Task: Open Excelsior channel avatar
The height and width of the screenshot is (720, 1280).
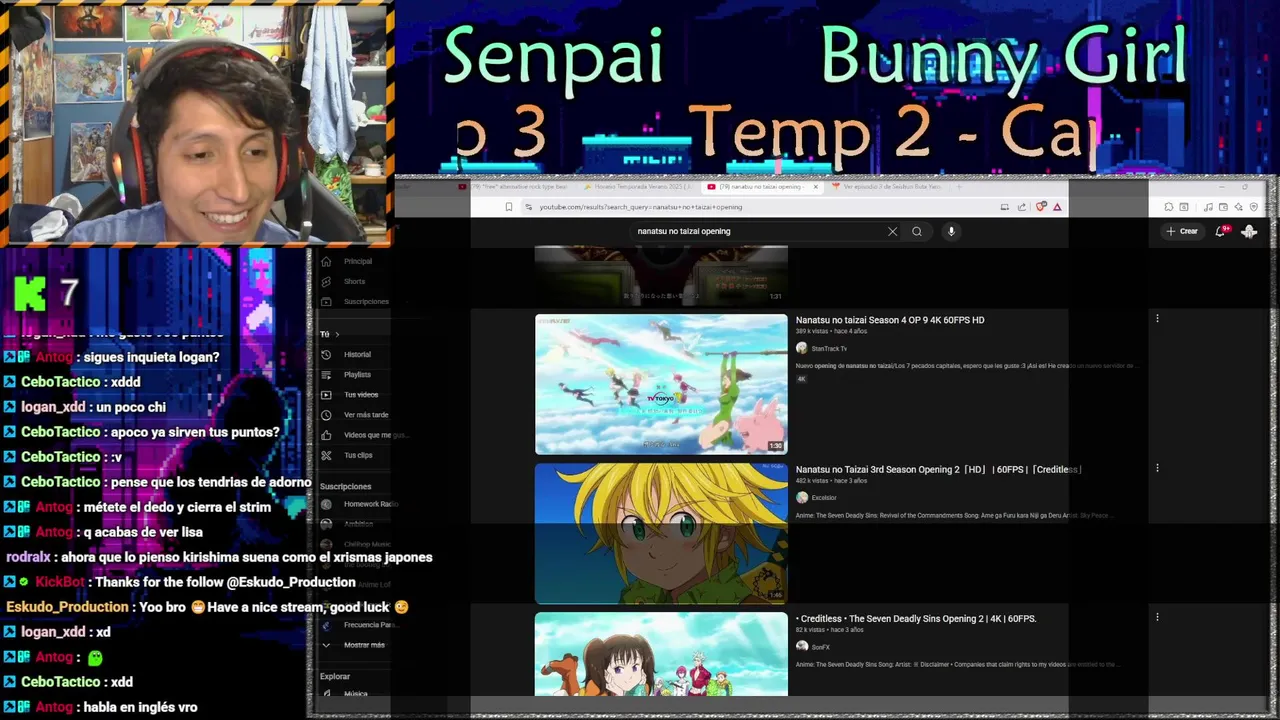Action: pos(801,497)
